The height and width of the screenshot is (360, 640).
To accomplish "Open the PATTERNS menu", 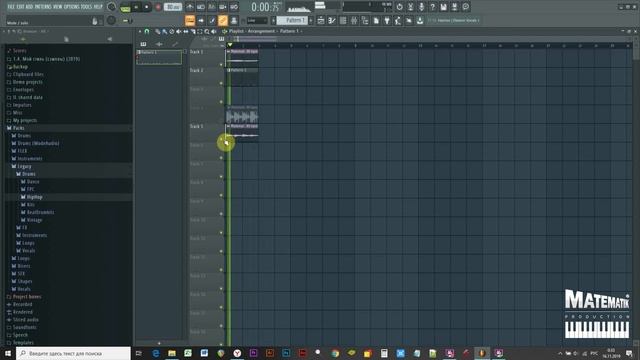I will [x=43, y=7].
